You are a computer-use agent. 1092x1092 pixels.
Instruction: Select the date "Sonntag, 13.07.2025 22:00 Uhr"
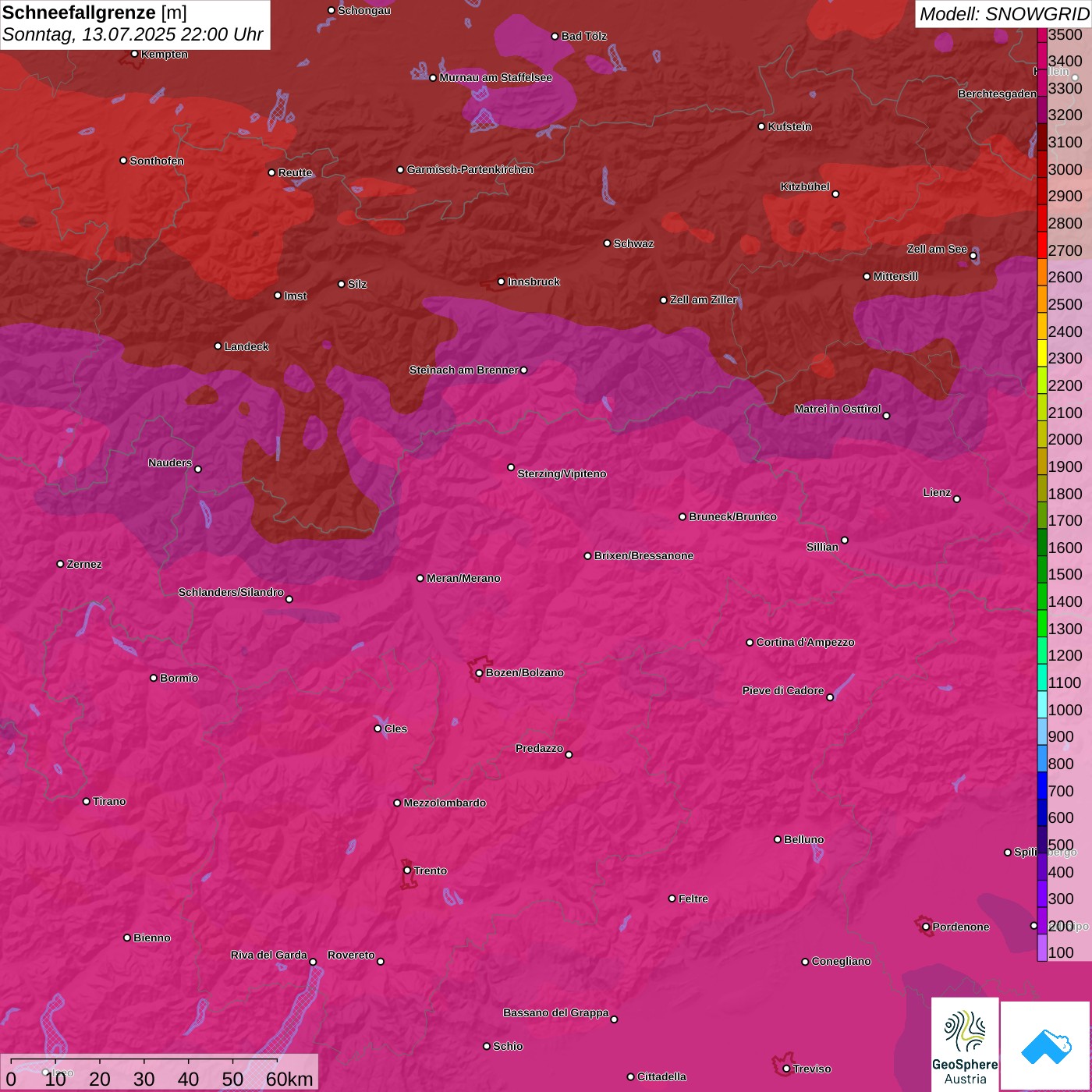coord(133,35)
